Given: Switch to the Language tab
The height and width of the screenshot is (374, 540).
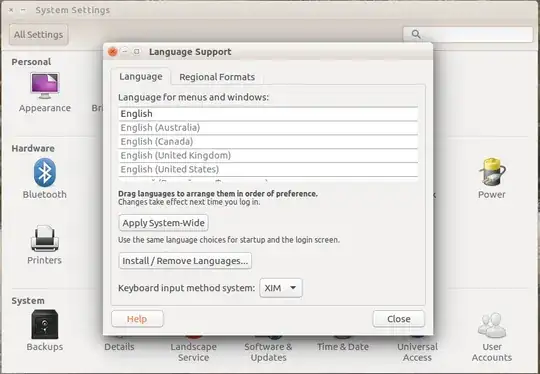Looking at the screenshot, I should coord(141,76).
